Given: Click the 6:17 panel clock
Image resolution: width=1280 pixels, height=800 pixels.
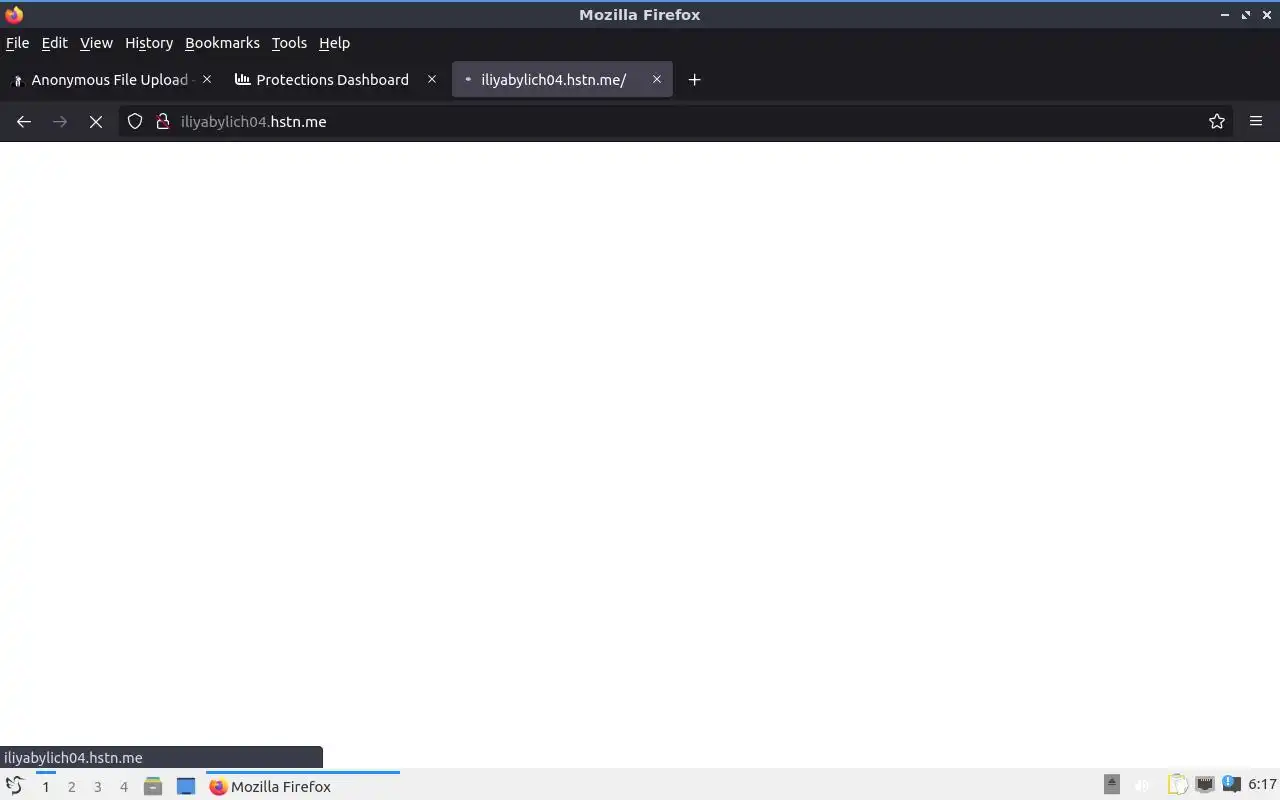Looking at the screenshot, I should point(1262,785).
